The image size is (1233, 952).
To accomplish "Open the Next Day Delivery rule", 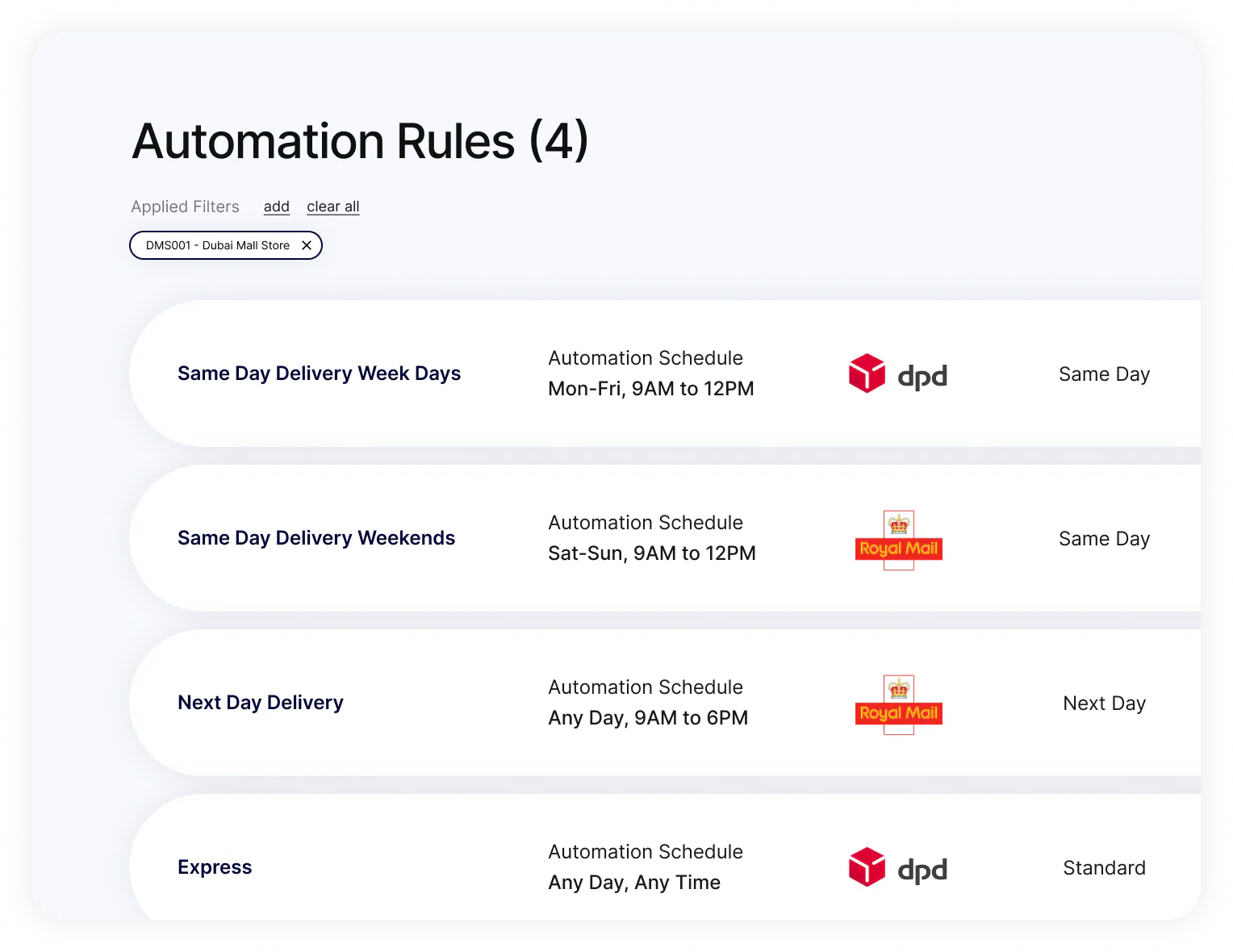I will pos(261,703).
